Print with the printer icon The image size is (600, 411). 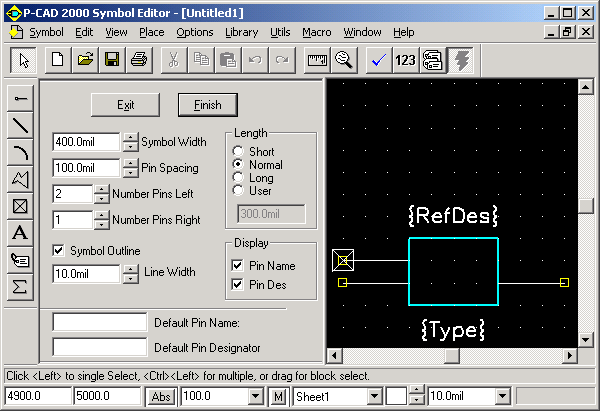tap(139, 60)
